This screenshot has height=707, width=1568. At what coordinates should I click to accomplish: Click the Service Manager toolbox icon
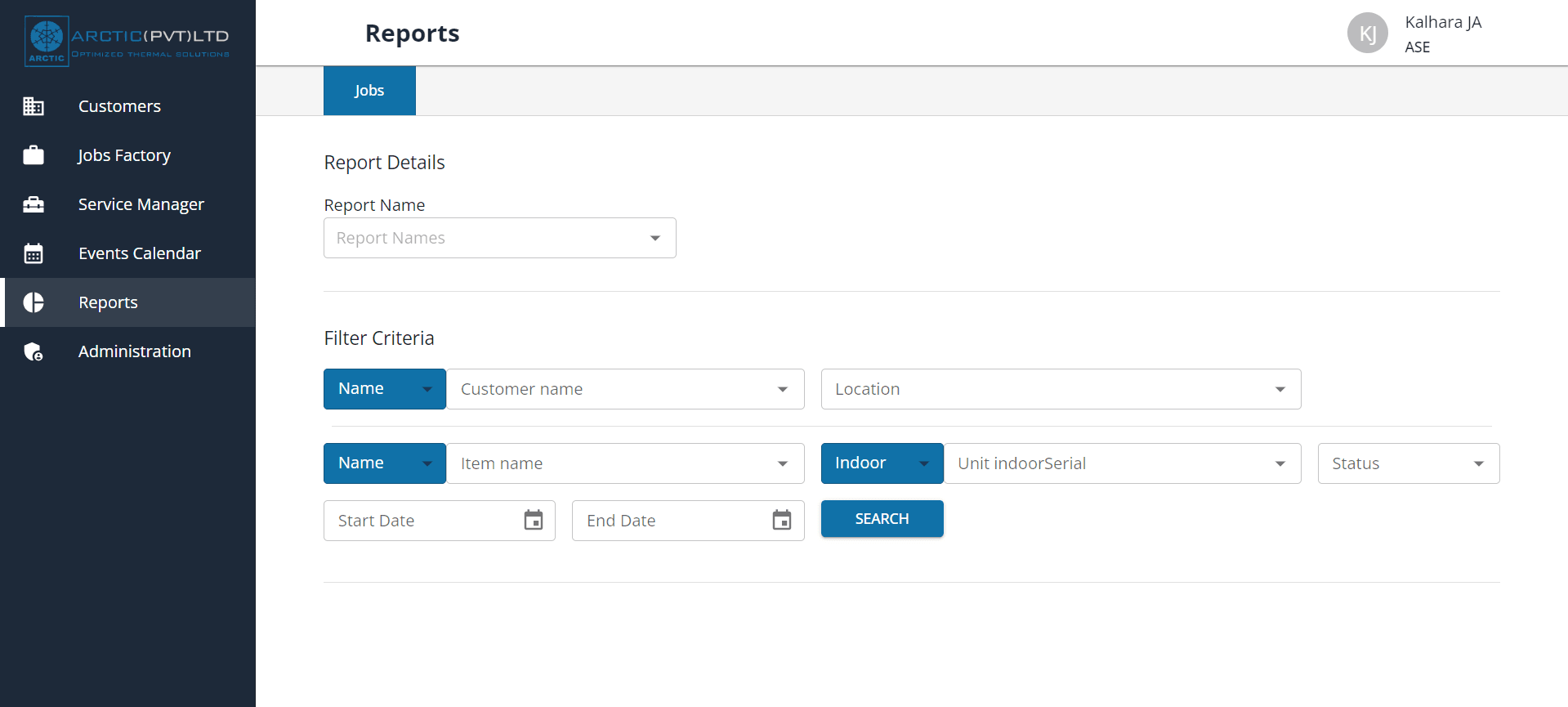click(x=34, y=204)
